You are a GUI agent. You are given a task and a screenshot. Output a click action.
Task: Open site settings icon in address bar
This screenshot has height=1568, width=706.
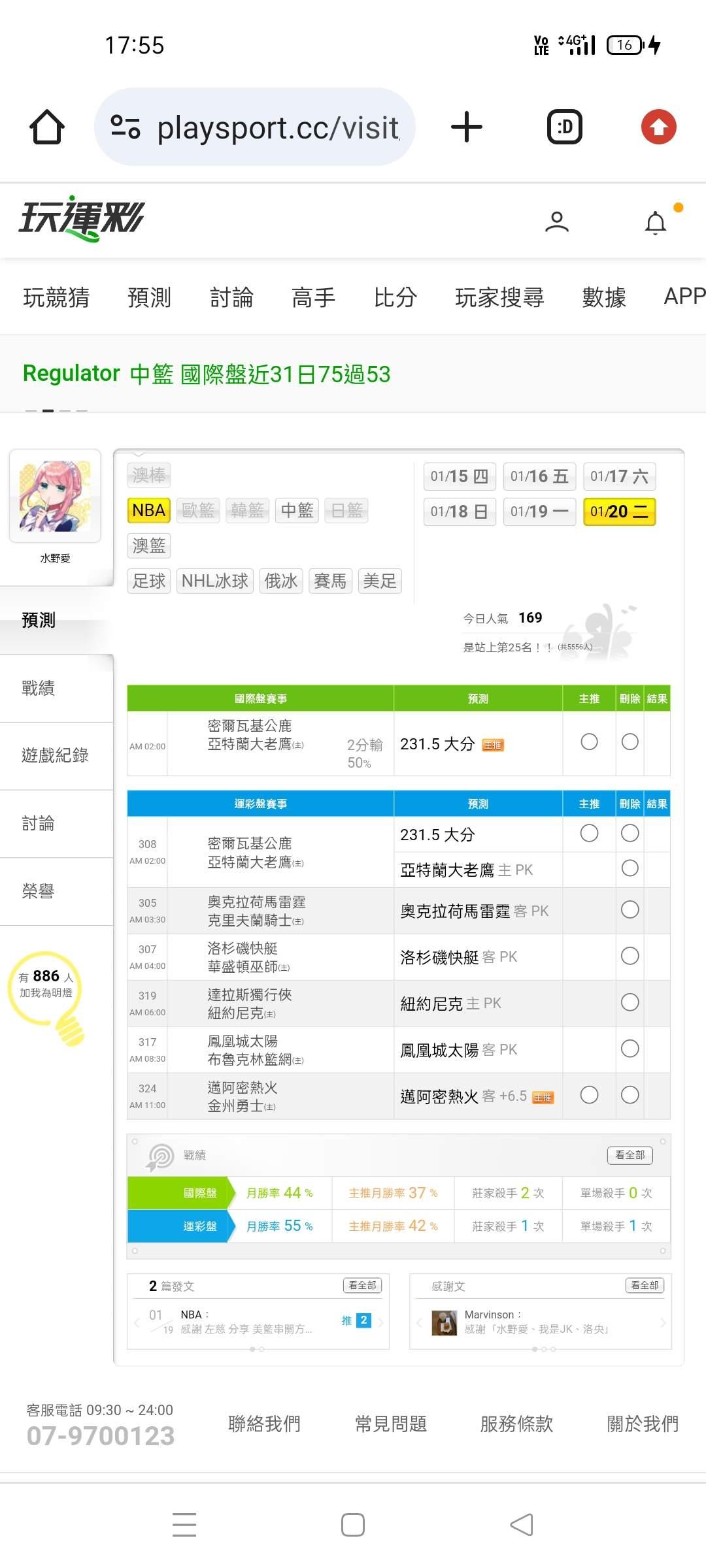(126, 127)
